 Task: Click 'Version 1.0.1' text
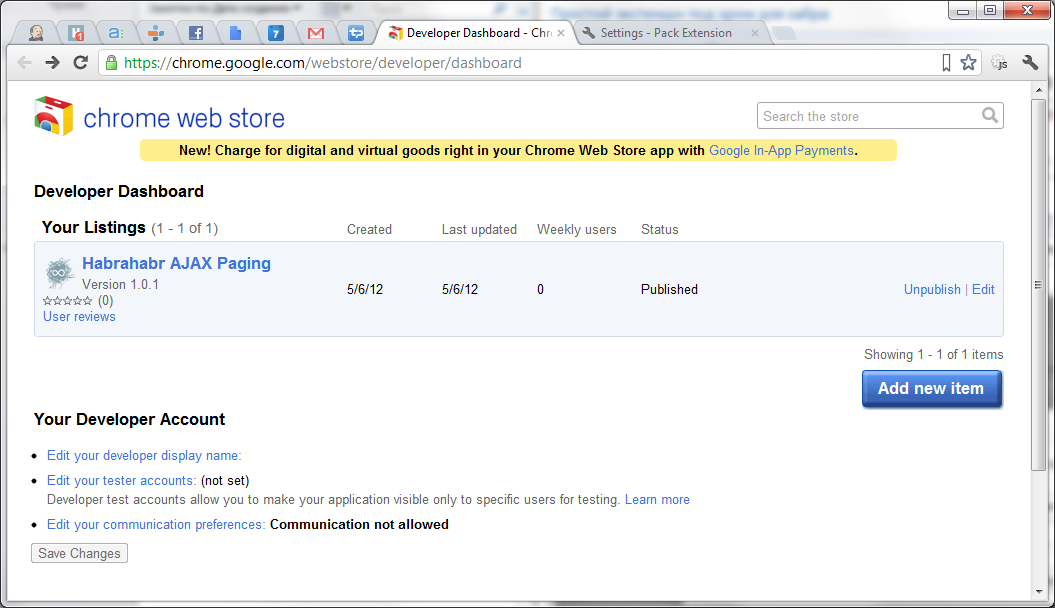120,284
